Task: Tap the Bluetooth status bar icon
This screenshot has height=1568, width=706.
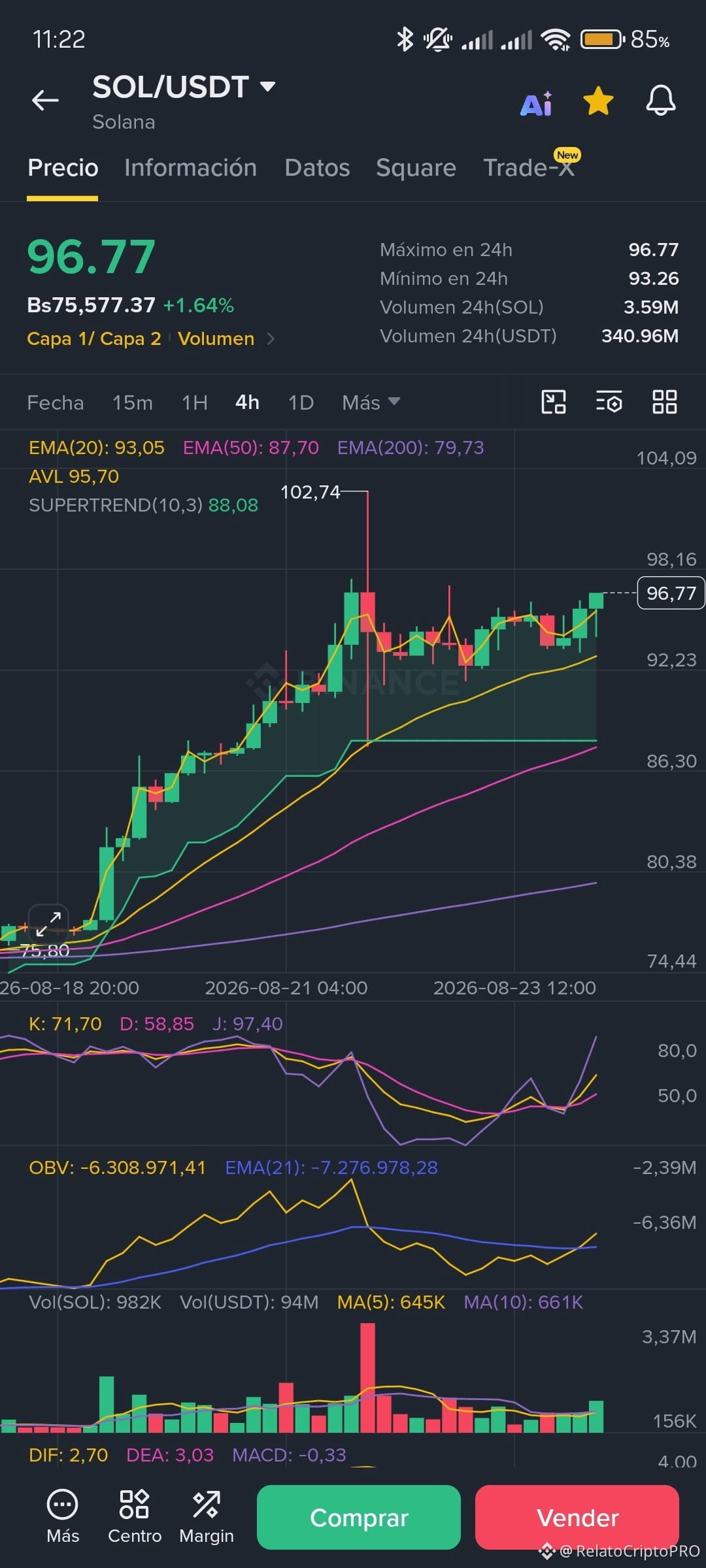Action: point(405,39)
